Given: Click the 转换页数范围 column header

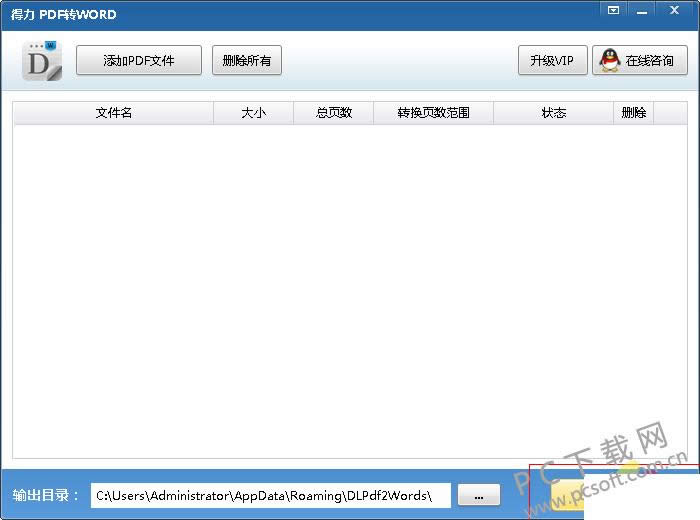Looking at the screenshot, I should pyautogui.click(x=433, y=113).
